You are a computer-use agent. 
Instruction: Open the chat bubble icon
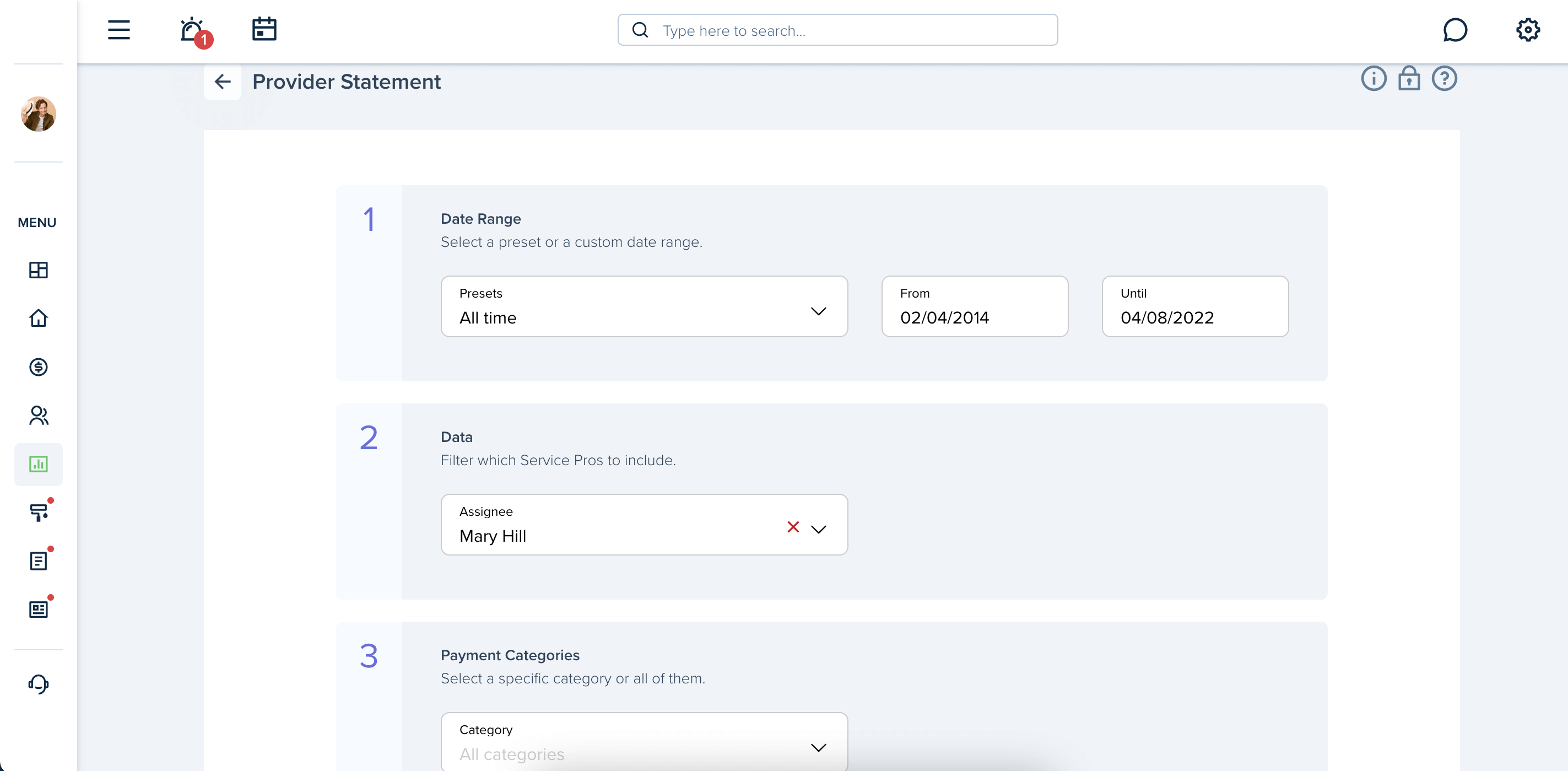tap(1455, 30)
